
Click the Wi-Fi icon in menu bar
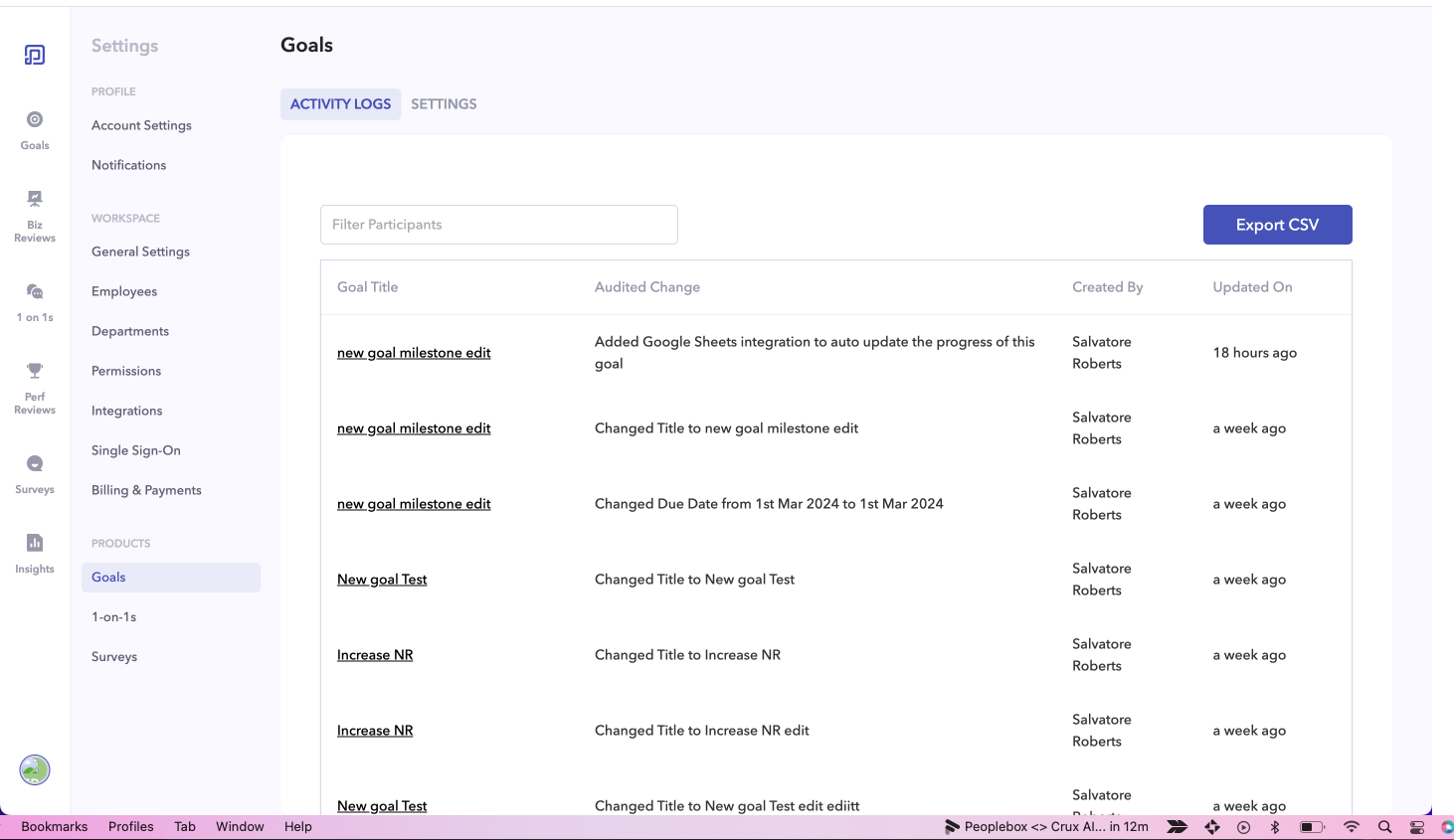coord(1351,827)
